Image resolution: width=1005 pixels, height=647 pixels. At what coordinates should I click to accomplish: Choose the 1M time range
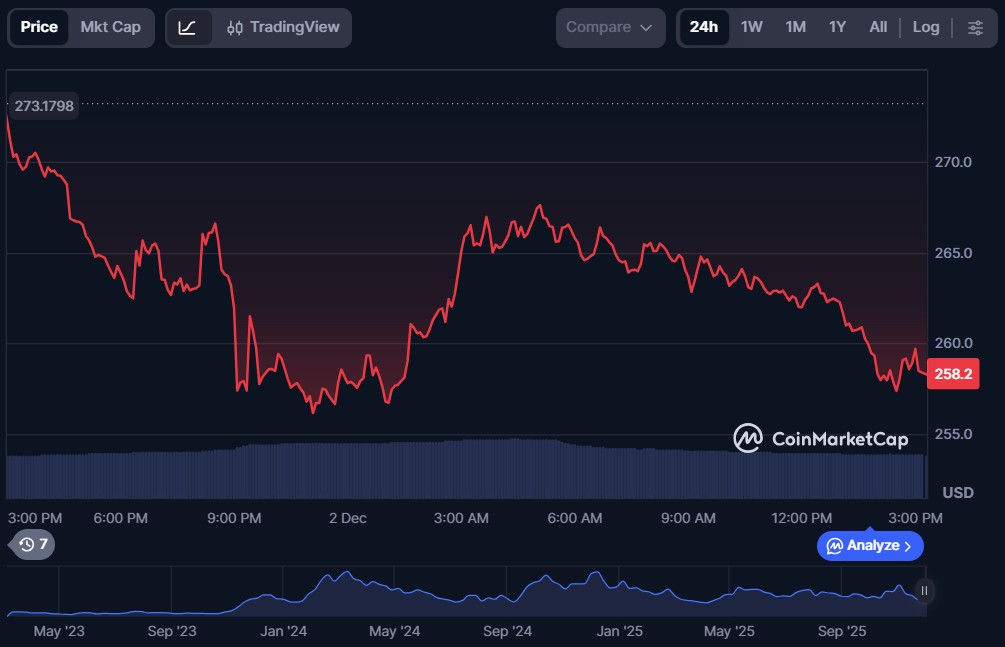[x=795, y=27]
